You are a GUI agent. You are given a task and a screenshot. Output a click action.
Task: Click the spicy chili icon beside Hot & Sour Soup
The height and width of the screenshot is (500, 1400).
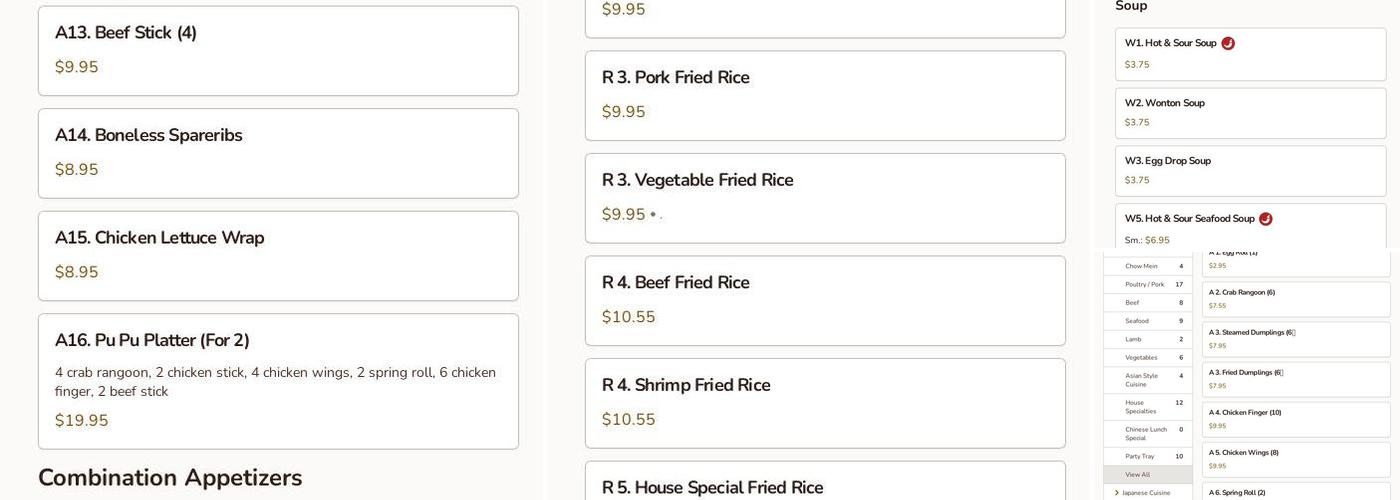[x=1228, y=43]
